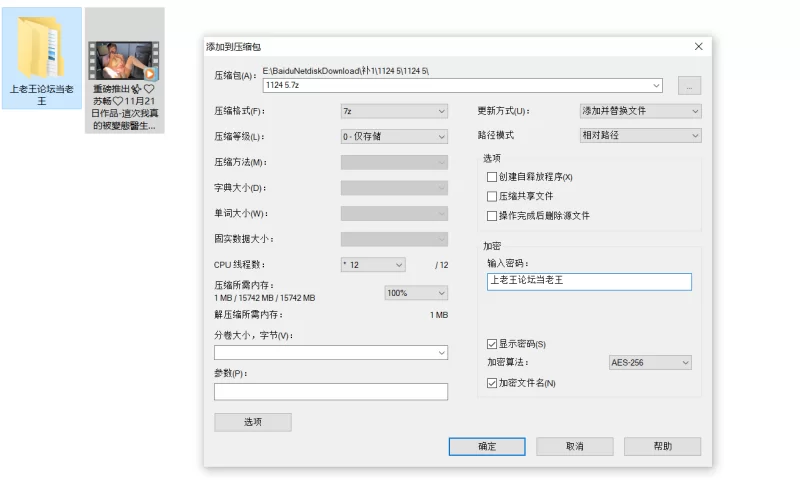The width and height of the screenshot is (800, 490).
Task: Open the 更新方式 dropdown showing 添加并替换文件
Action: (640, 111)
